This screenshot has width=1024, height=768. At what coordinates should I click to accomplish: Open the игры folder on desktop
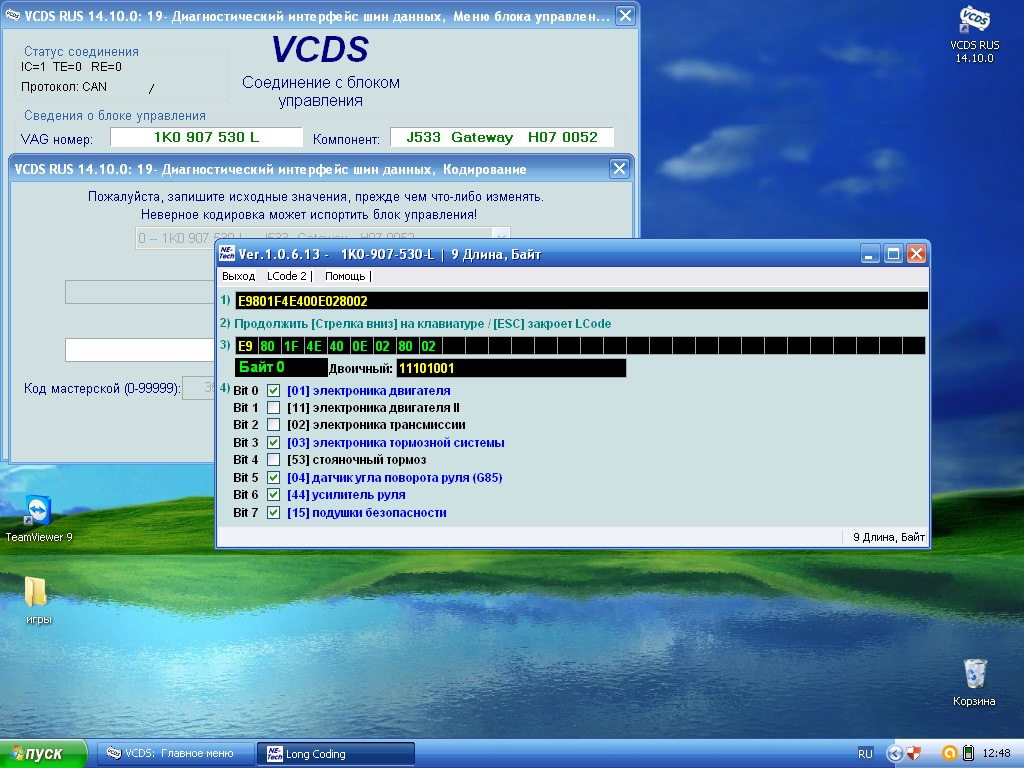click(38, 600)
